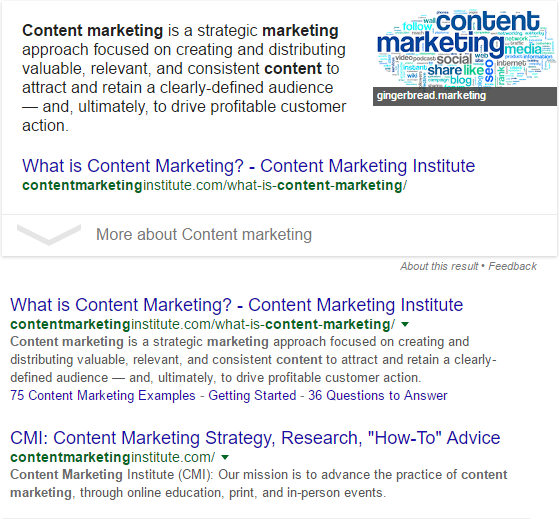Click the first organic result description snippet
Viewport: 559px width, 521px height.
tap(253, 359)
